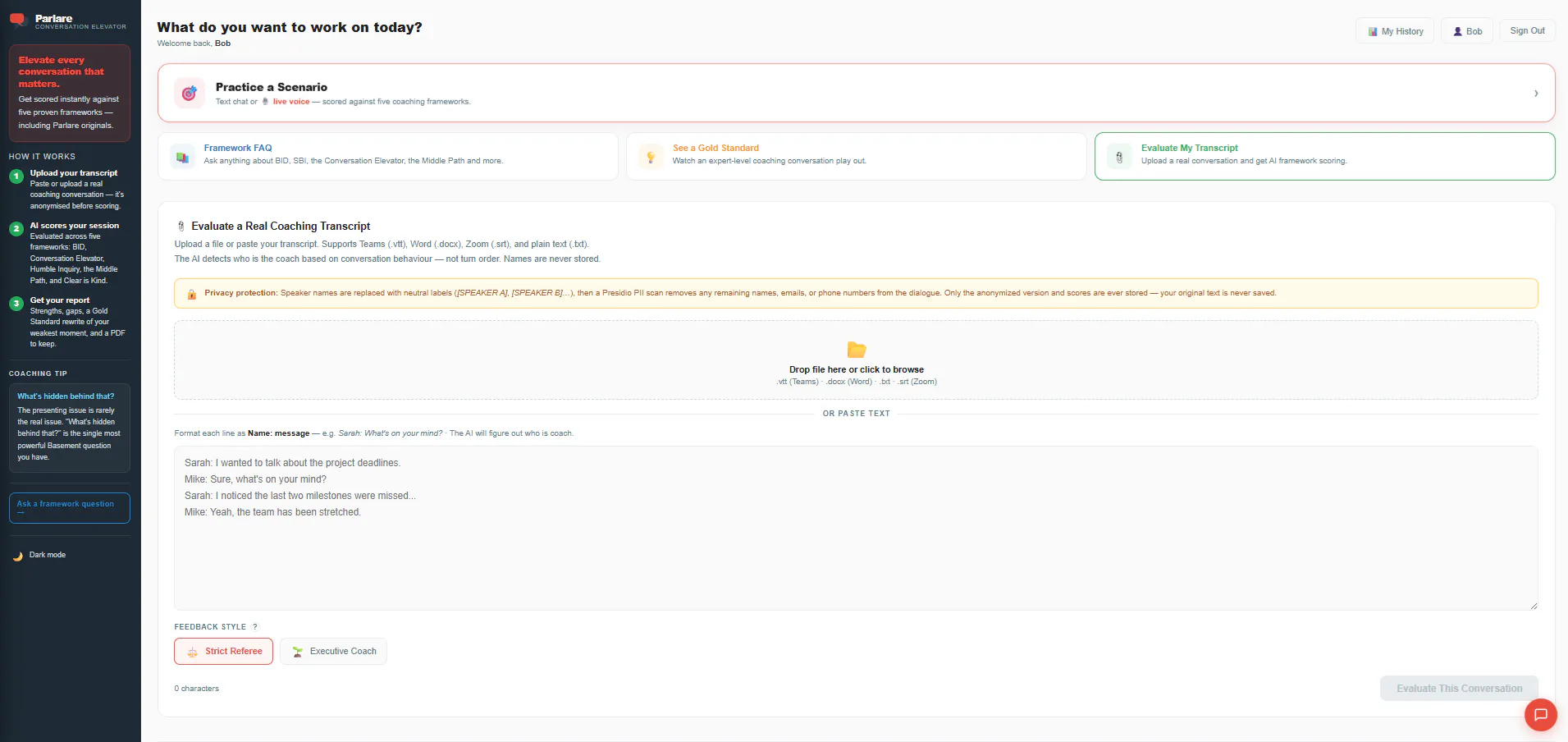Screen dimensions: 1568x742
Task: Select Executive Coach feedback style
Action: click(x=333, y=652)
